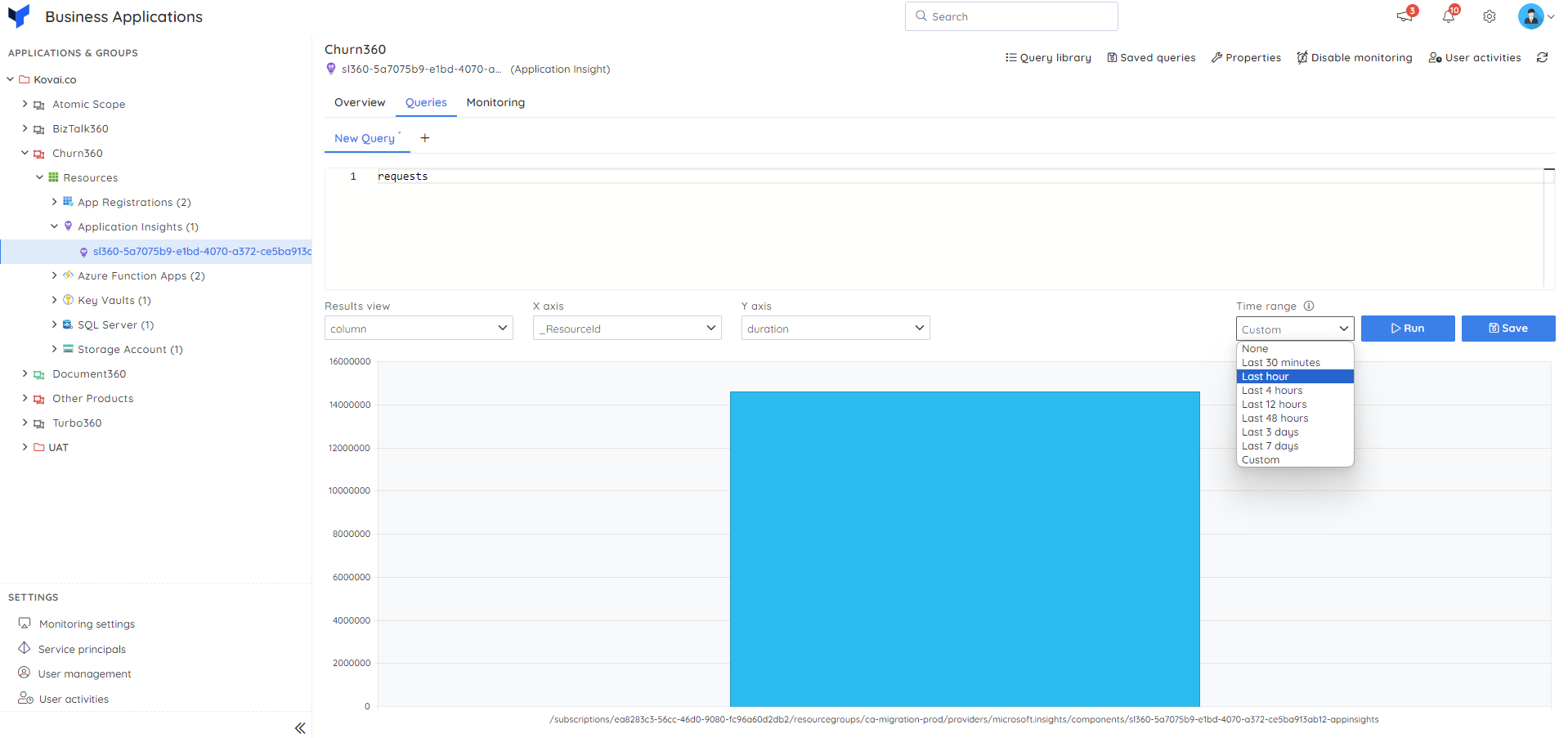
Task: Save the query
Action: coord(1508,329)
